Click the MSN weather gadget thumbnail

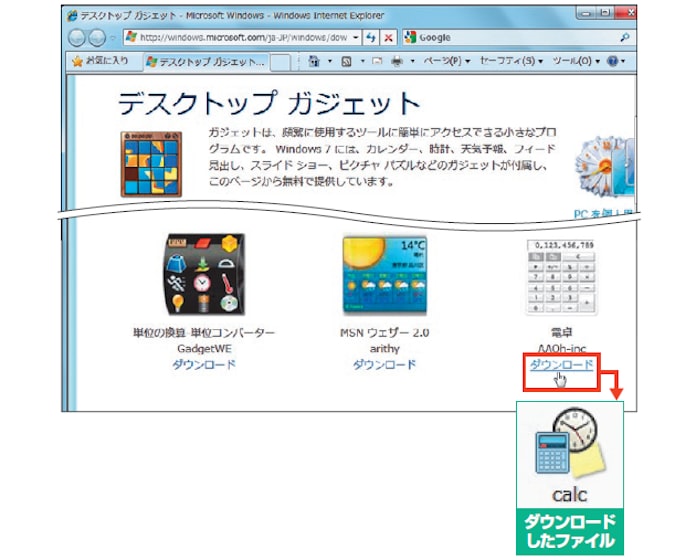click(385, 276)
